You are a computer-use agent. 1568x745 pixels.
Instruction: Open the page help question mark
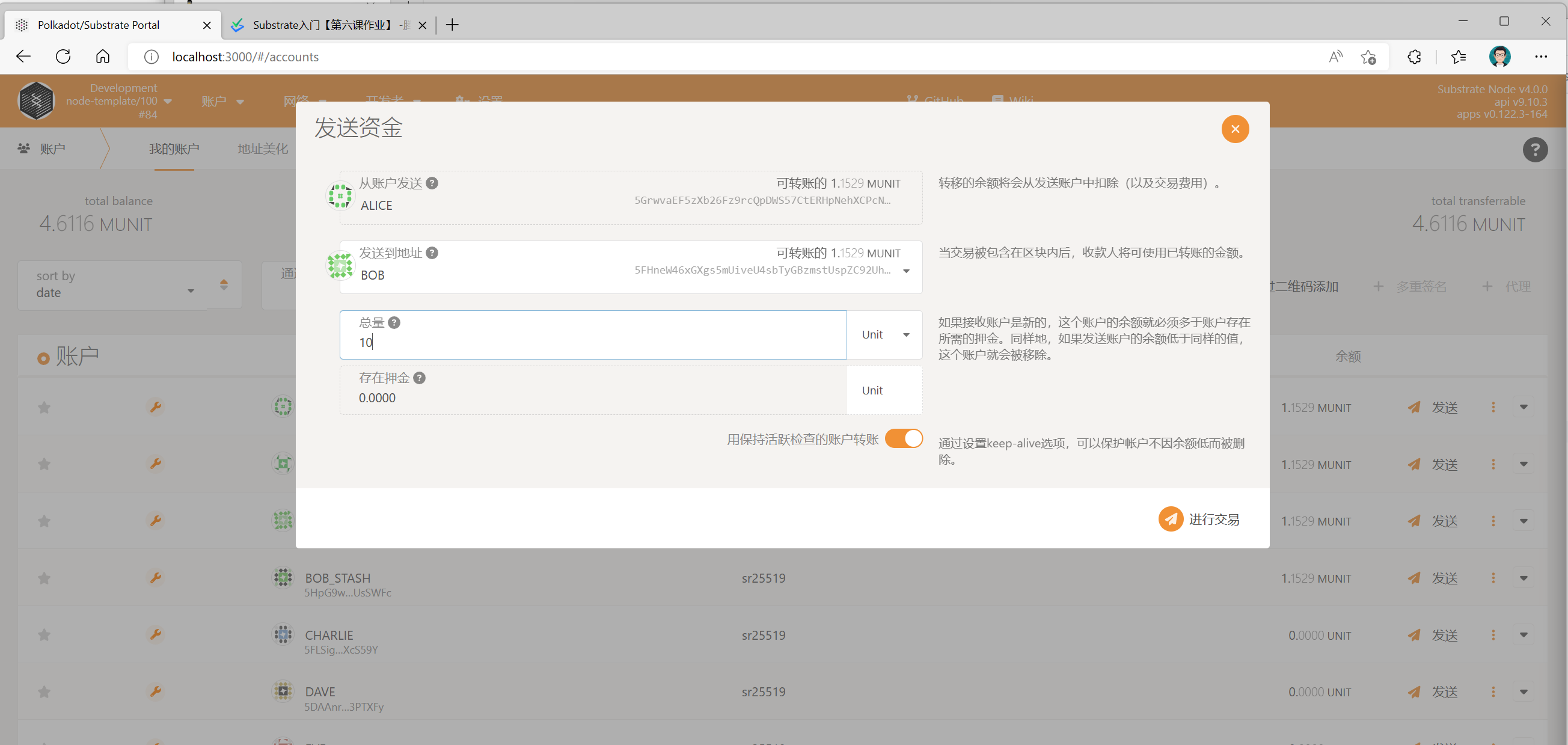pos(1534,150)
